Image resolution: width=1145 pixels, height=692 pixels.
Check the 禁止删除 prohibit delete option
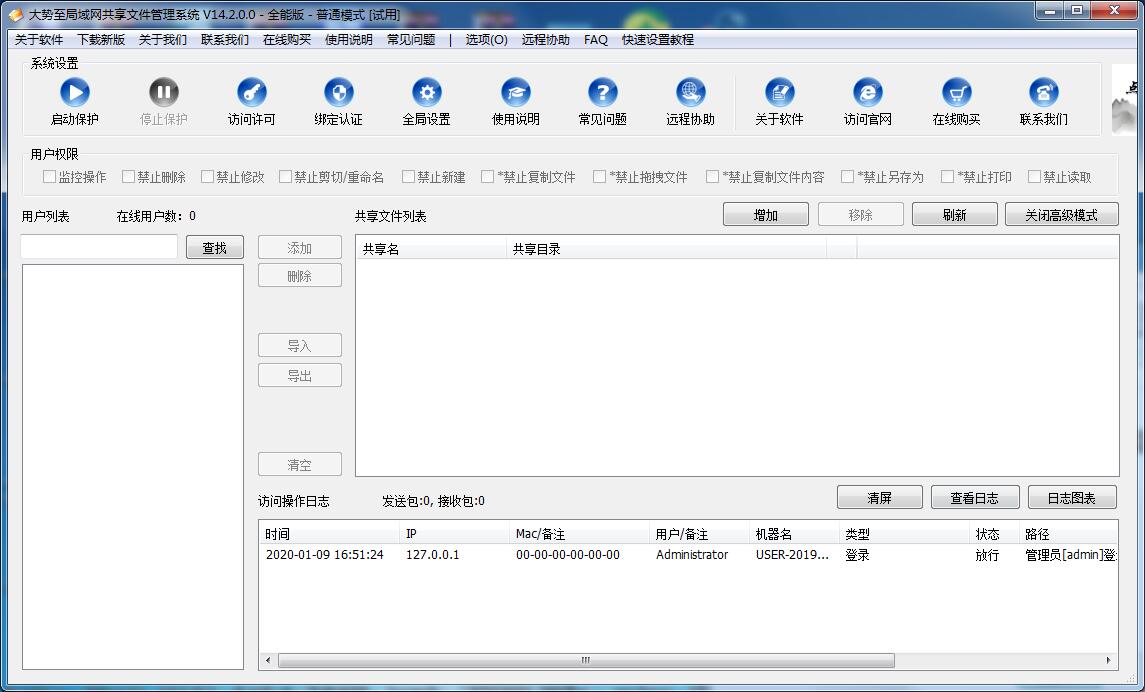(x=128, y=176)
